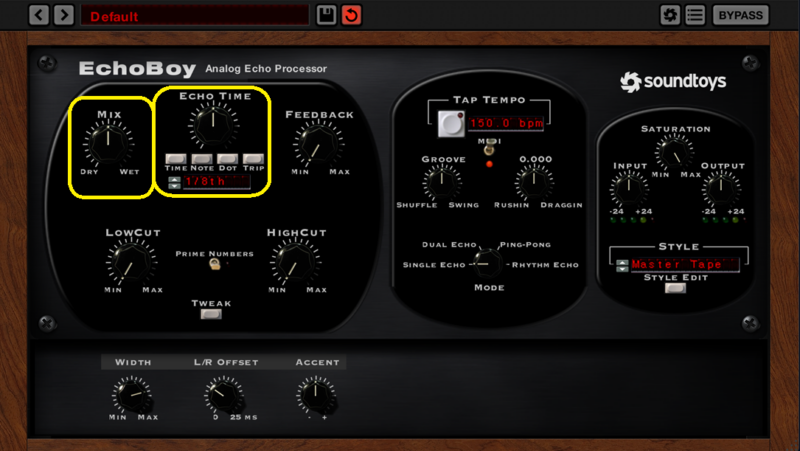
Task: Open the Default preset name dropdown
Action: point(194,15)
